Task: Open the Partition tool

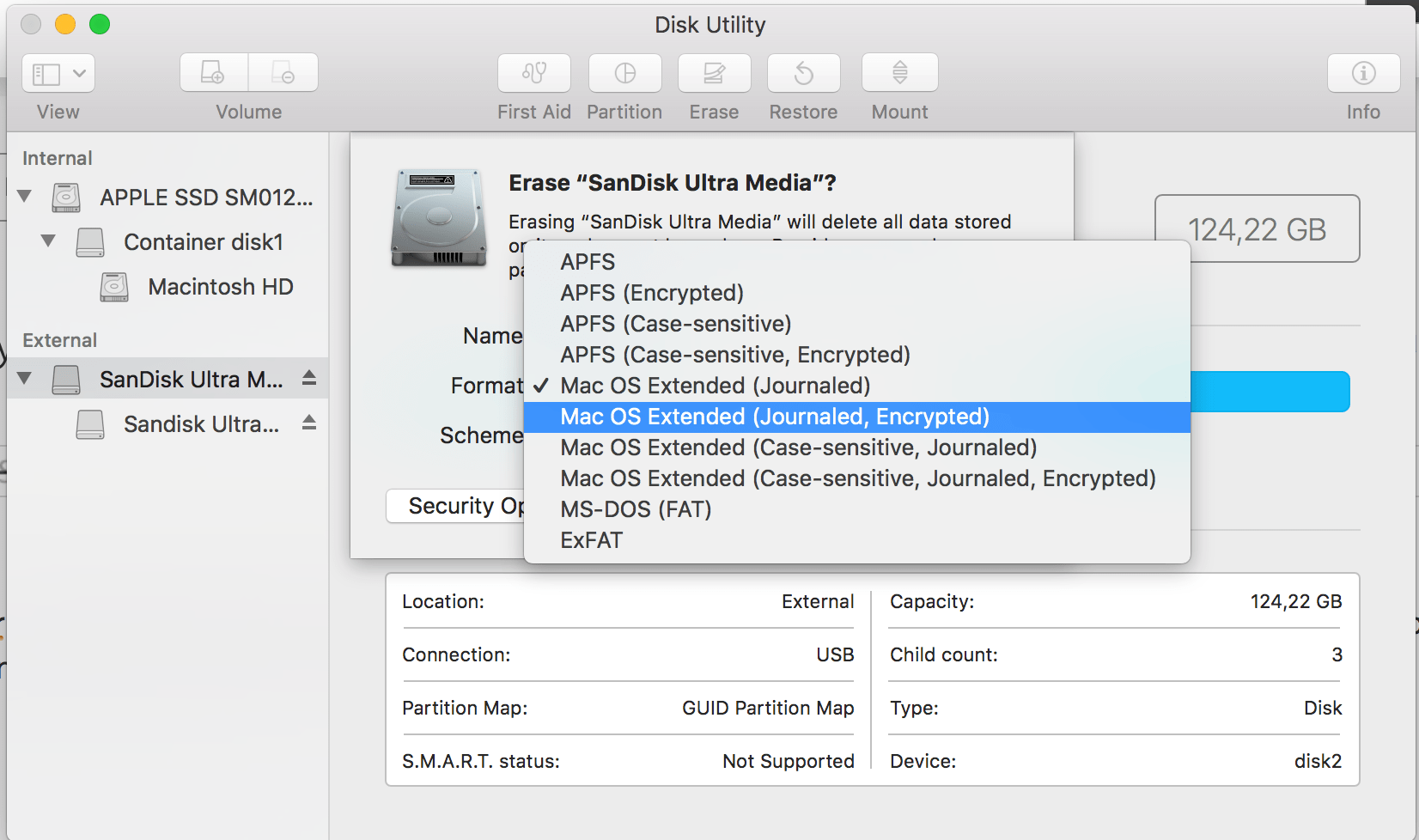Action: (624, 73)
